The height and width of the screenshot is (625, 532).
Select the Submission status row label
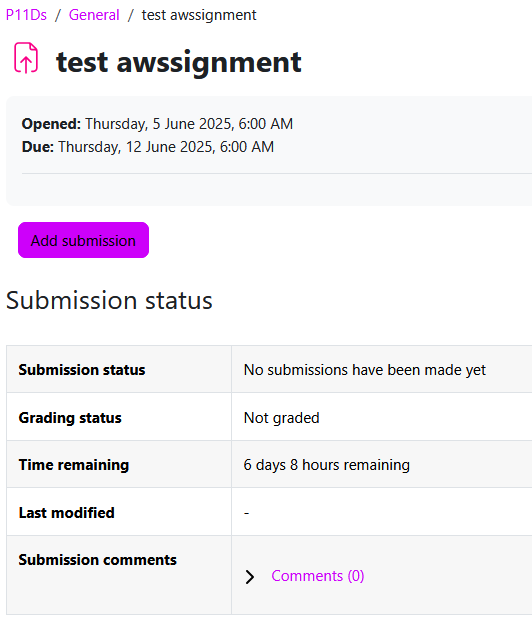[x=82, y=370]
